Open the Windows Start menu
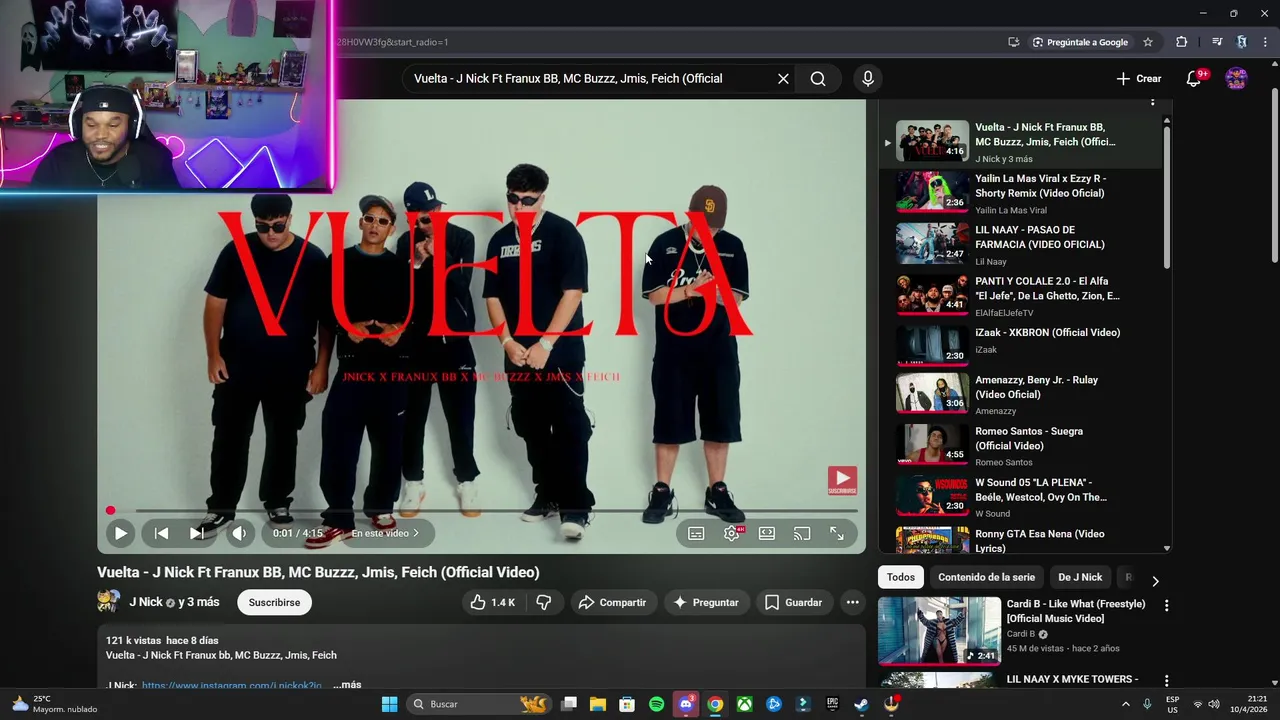The height and width of the screenshot is (720, 1280). [x=390, y=704]
